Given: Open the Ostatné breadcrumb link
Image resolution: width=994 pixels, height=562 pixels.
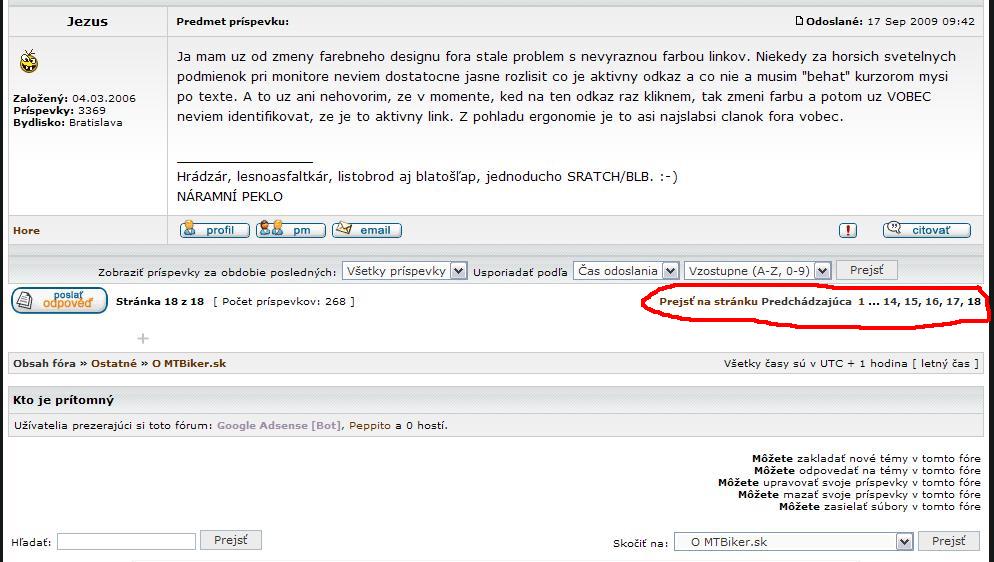Looking at the screenshot, I should [113, 364].
